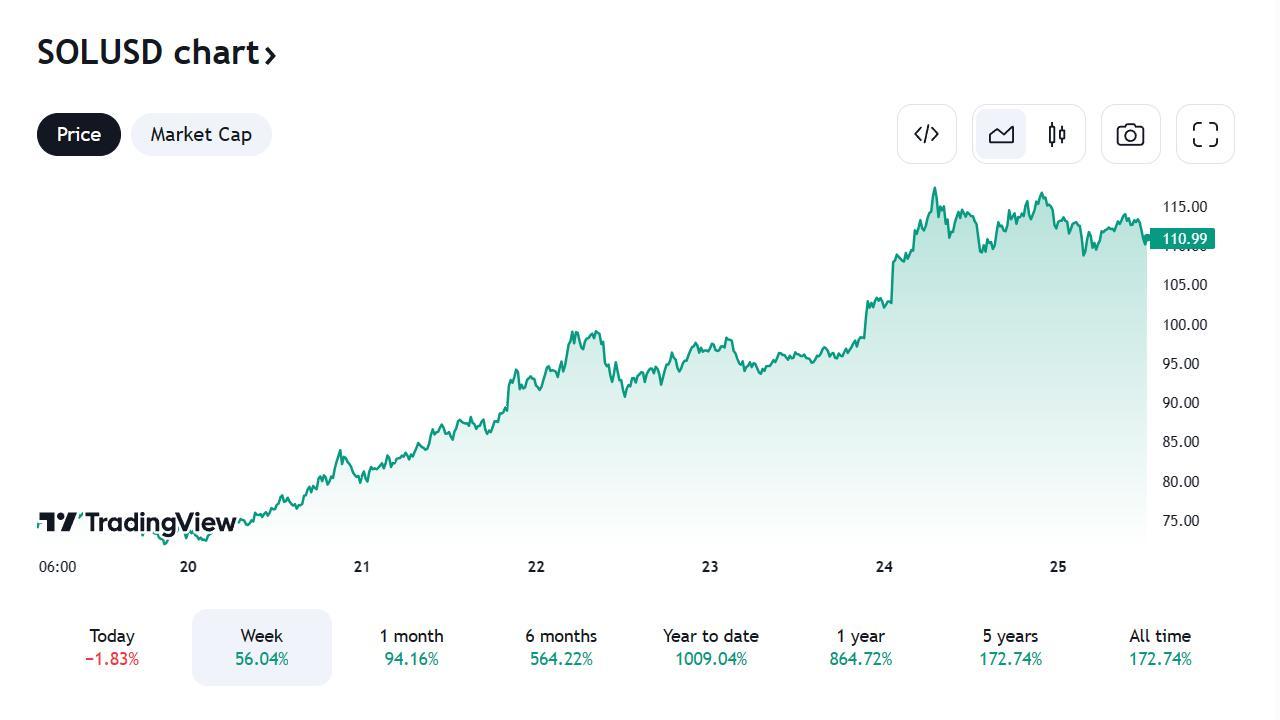1280x720 pixels.
Task: Open the SOLUSD chart heading link
Action: (x=148, y=52)
